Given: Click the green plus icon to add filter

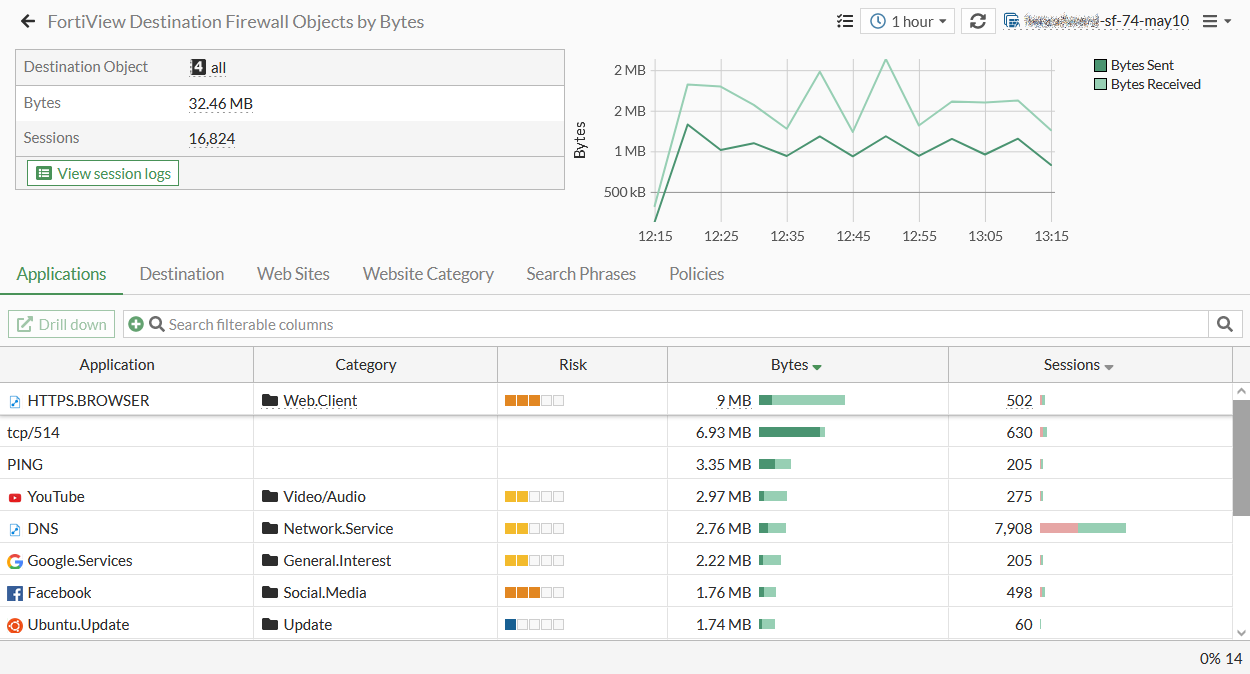Looking at the screenshot, I should point(136,324).
